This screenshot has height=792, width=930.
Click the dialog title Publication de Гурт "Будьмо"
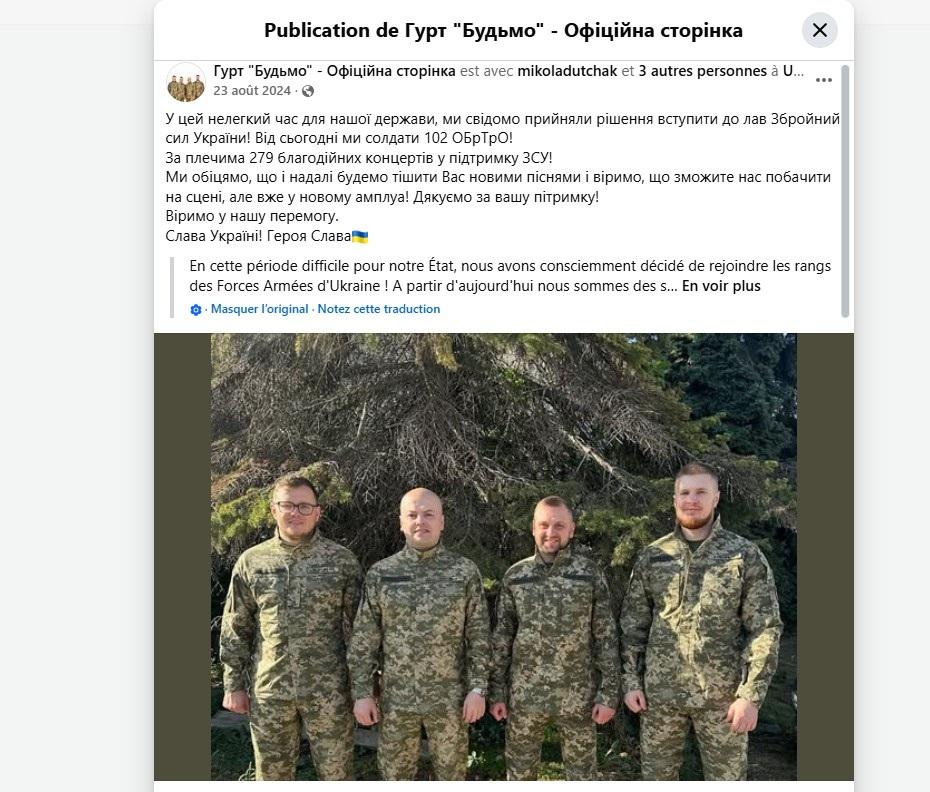click(503, 30)
